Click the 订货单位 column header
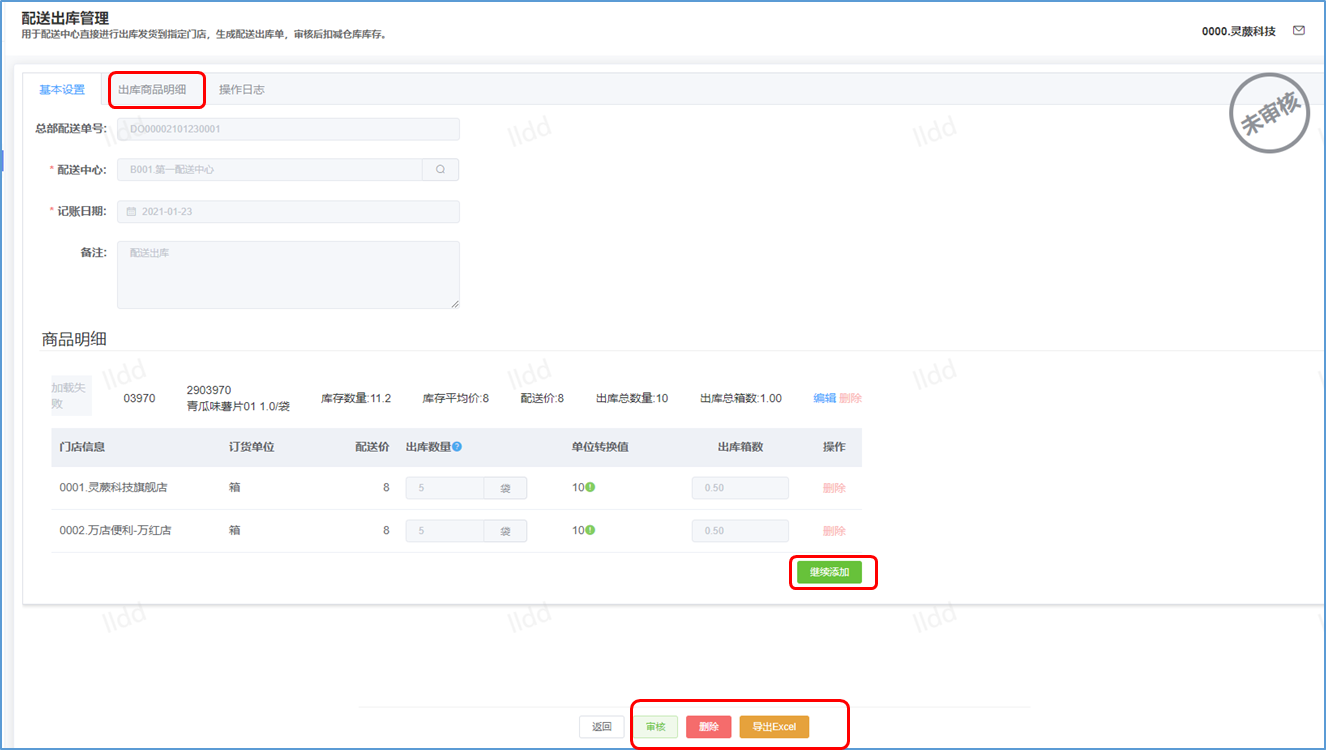 (251, 447)
